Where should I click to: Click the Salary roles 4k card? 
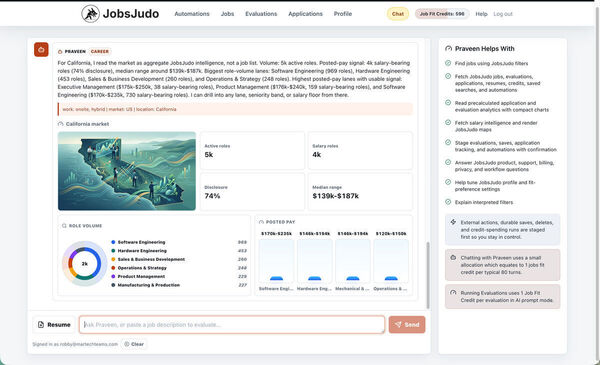coord(360,151)
